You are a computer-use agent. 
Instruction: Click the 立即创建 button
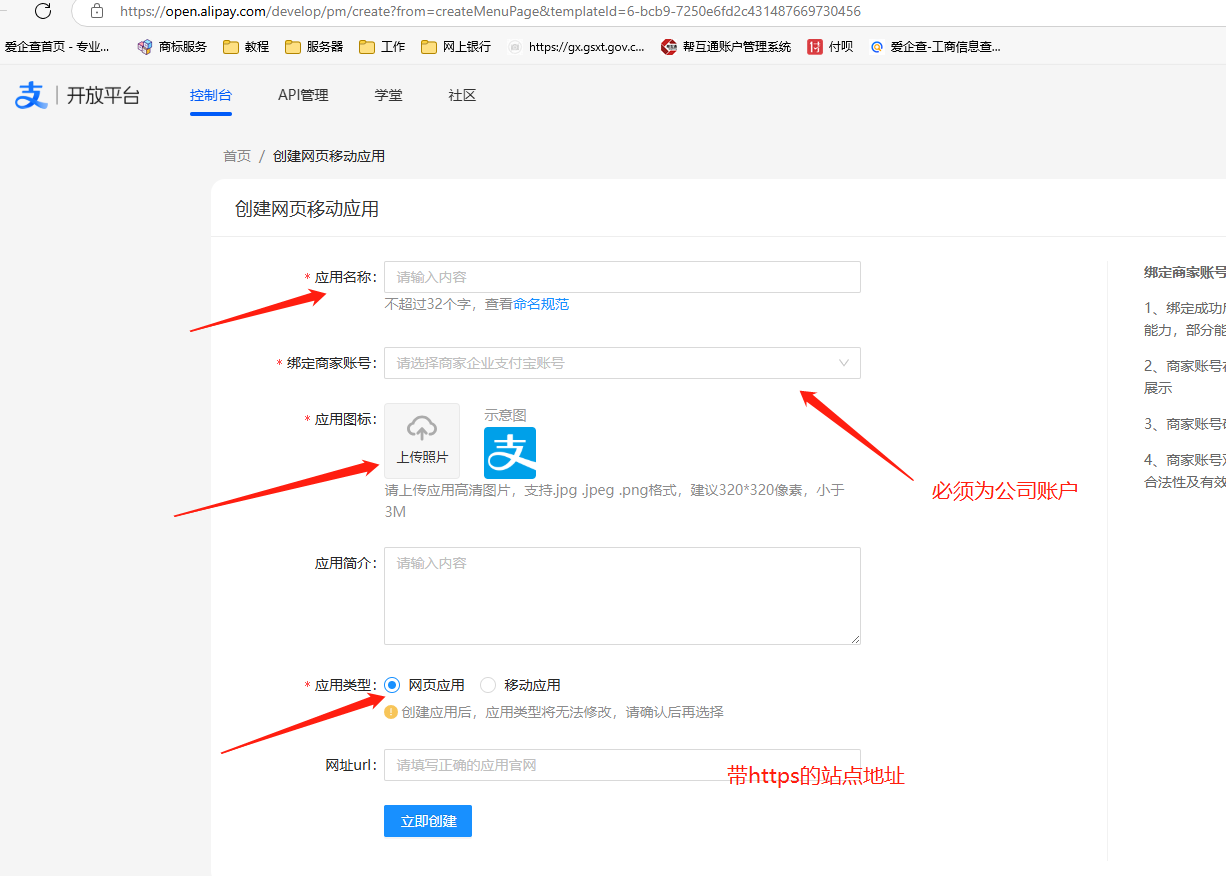pyautogui.click(x=428, y=821)
